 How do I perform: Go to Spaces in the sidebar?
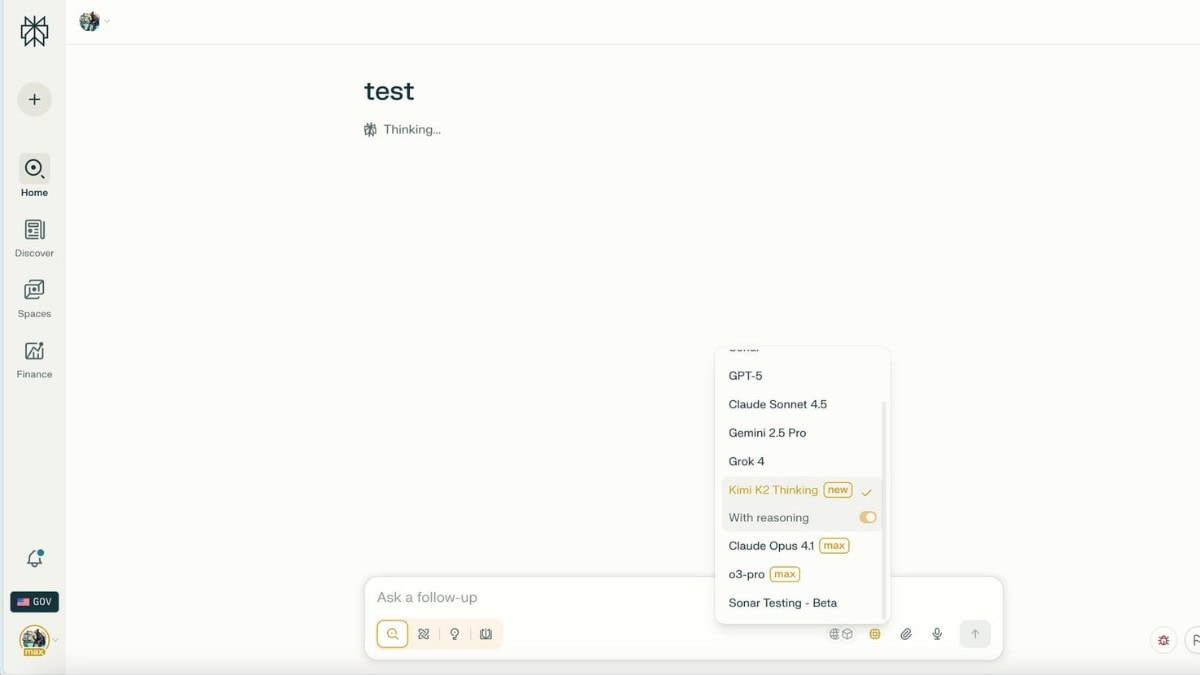click(34, 298)
